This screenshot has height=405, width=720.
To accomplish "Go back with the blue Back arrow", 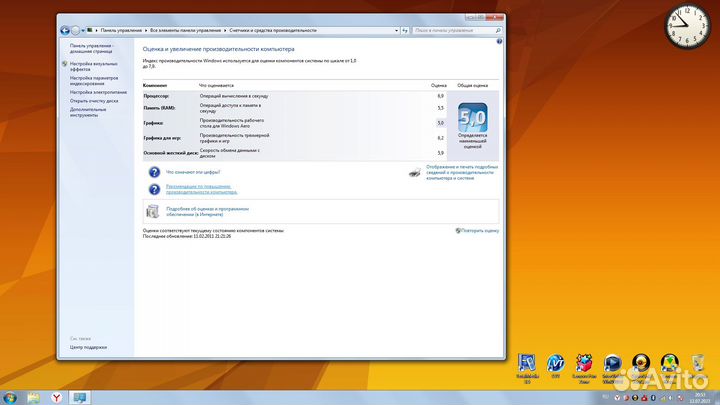I will pos(65,31).
